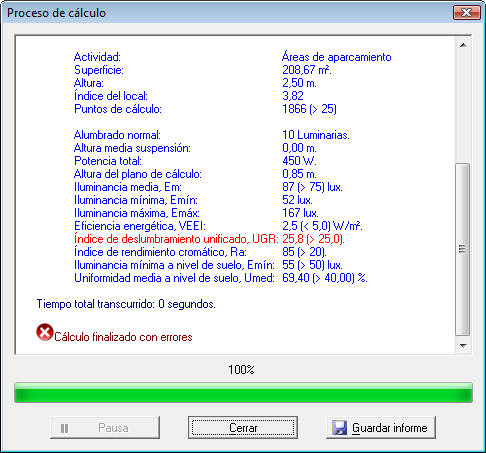Screen dimensions: 486x453
Task: Click 'Altura media suspensión:' label
Action: (x=132, y=148)
